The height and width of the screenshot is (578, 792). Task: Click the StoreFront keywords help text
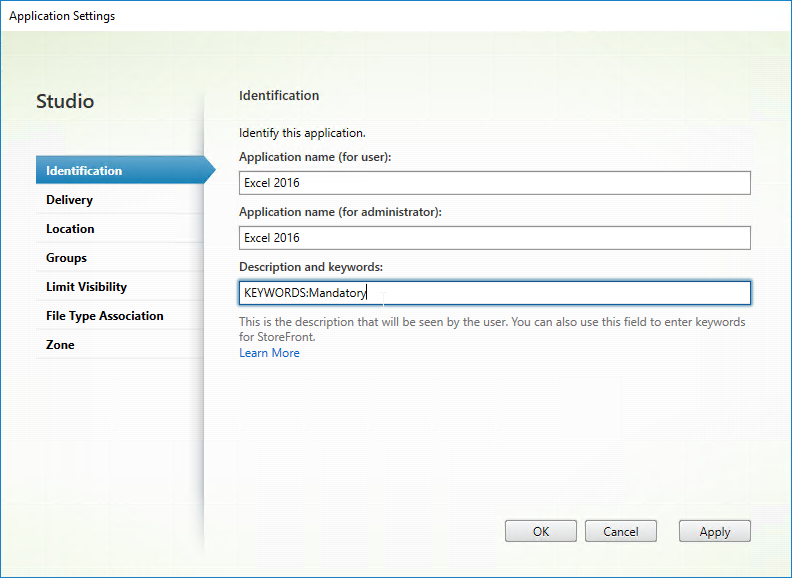[x=492, y=329]
